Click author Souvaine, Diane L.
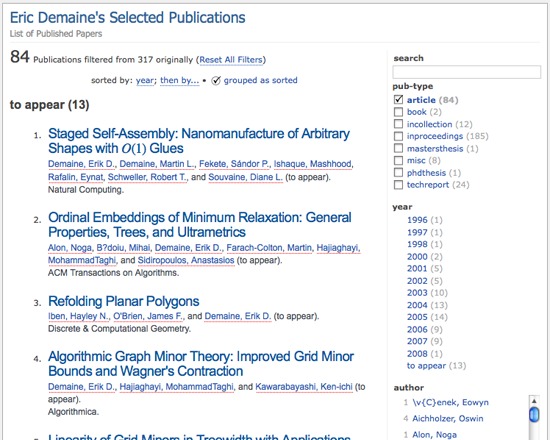The image size is (550, 440). [245, 177]
